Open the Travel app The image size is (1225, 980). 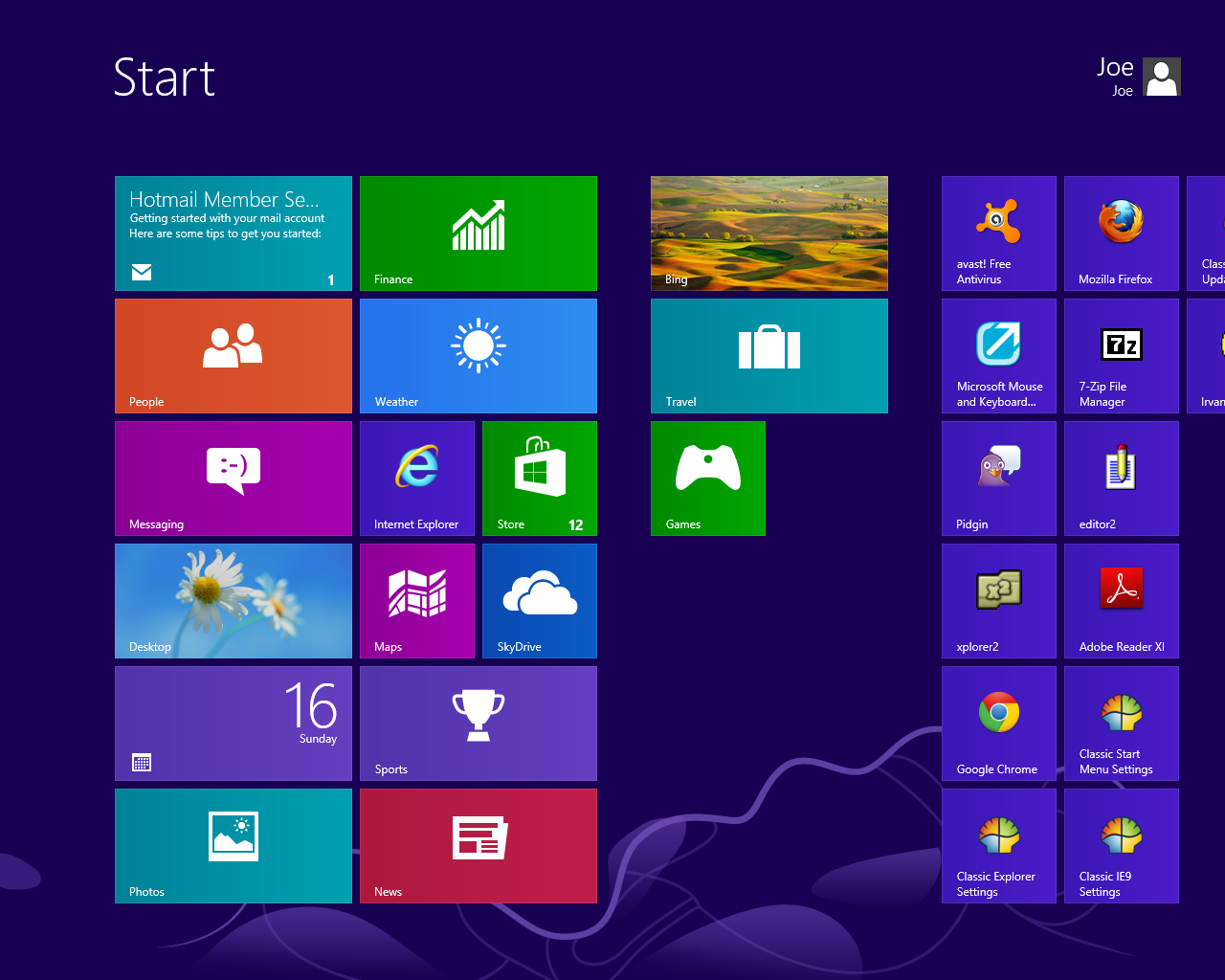tap(768, 355)
